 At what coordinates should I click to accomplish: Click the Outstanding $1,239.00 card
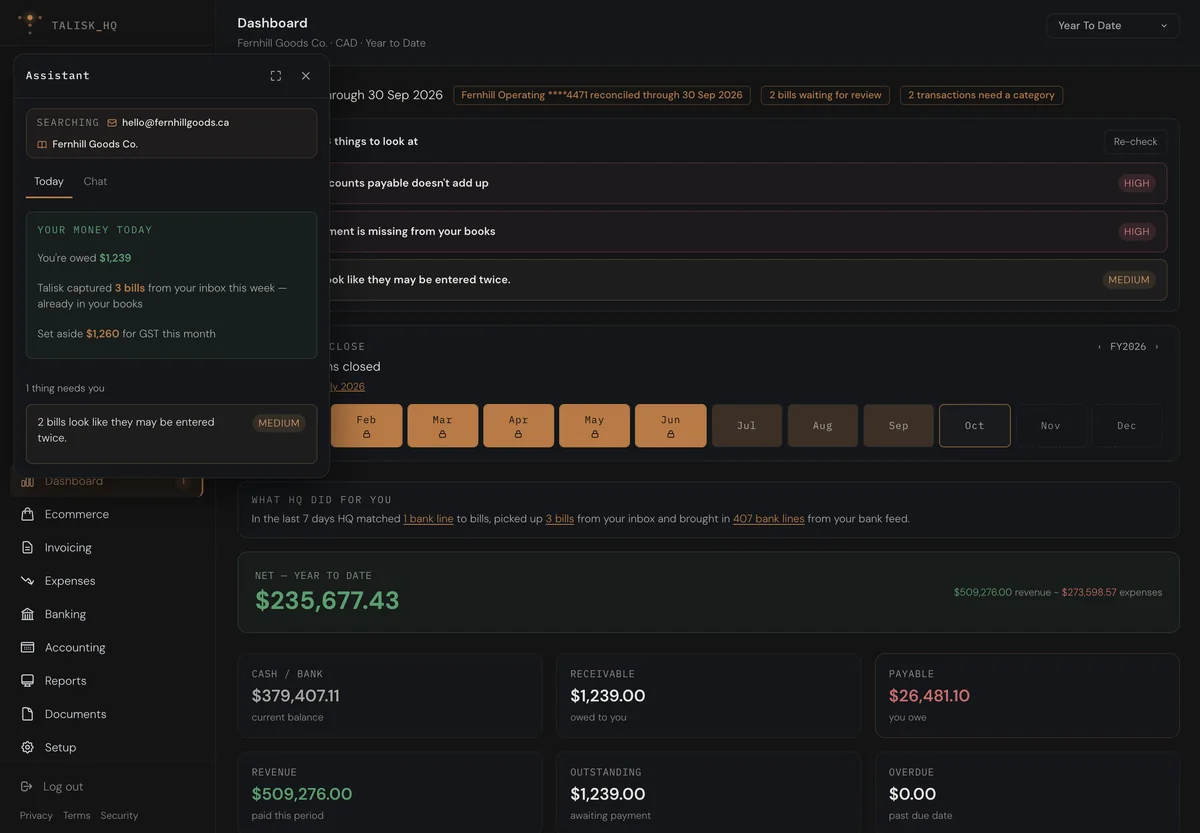click(x=708, y=792)
